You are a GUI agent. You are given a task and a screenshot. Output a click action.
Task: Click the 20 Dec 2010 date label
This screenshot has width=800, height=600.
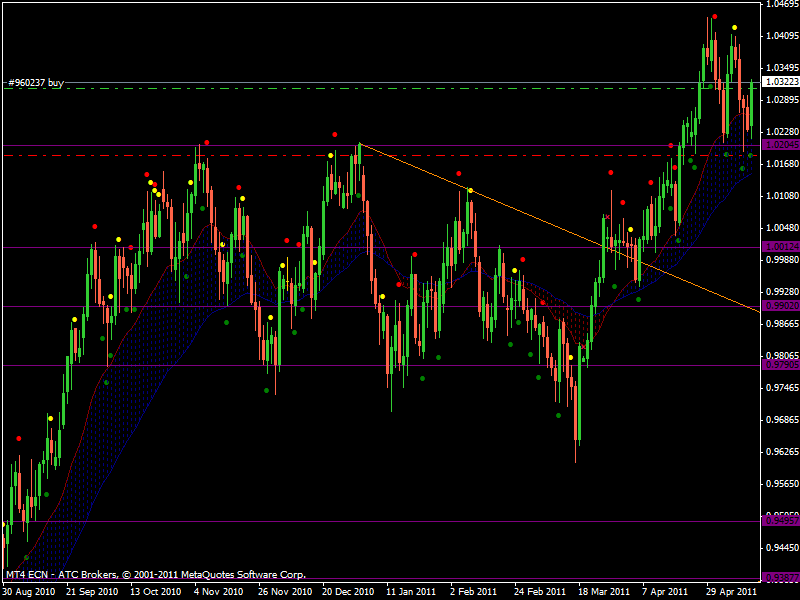click(348, 592)
